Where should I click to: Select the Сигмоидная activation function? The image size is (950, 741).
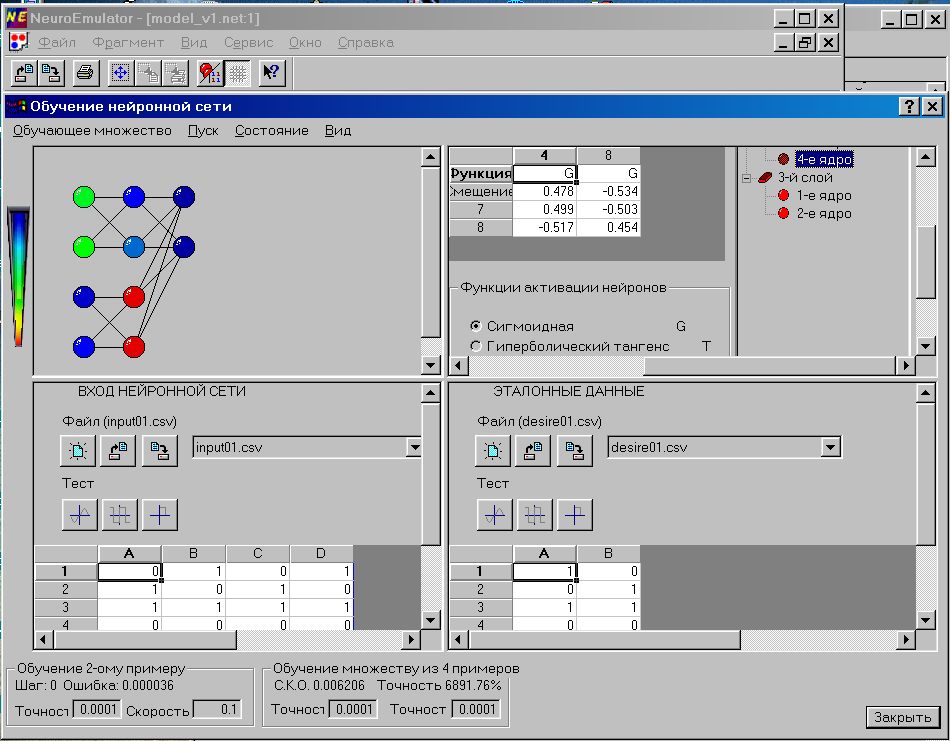click(477, 326)
